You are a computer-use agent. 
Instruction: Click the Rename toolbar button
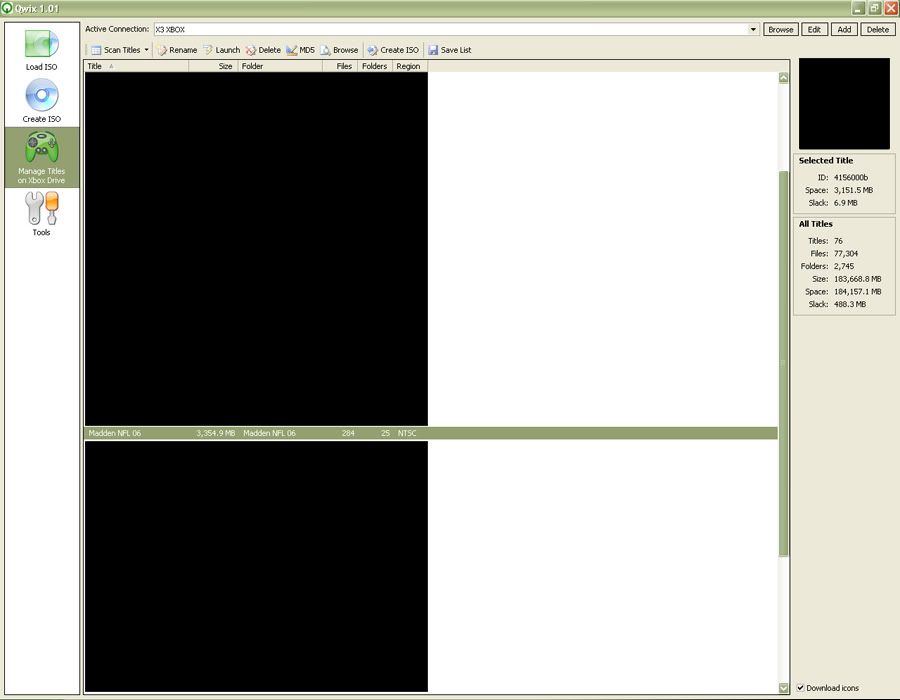(x=176, y=50)
